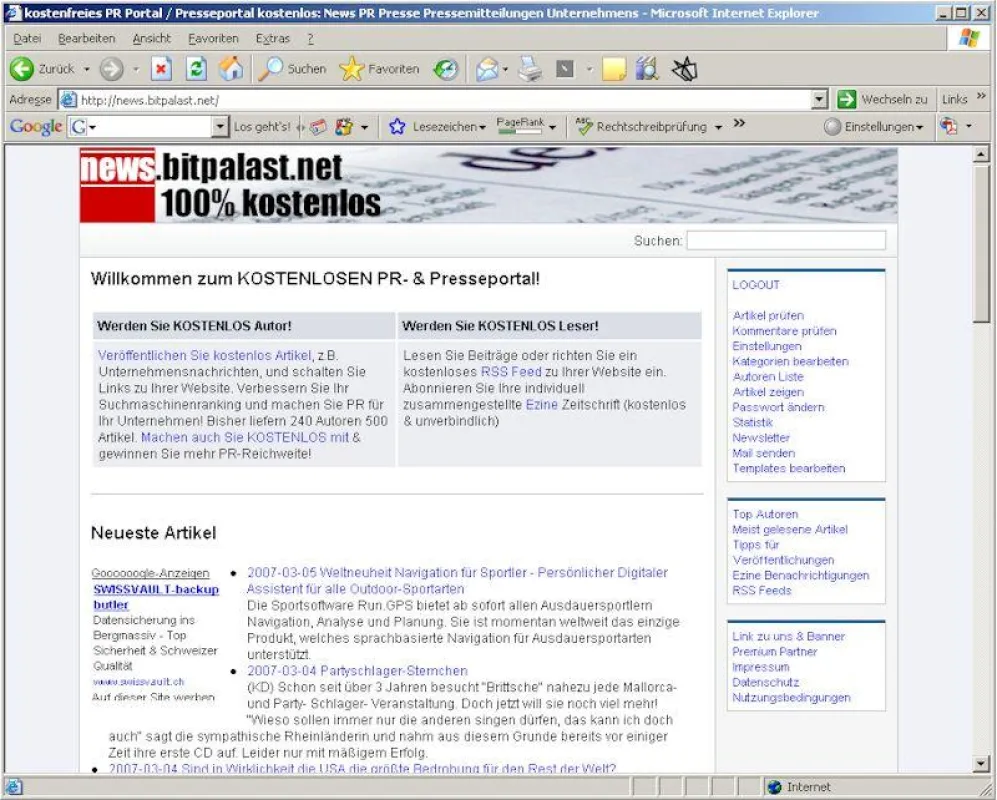Click the Google toolbar news card icon

coord(319,127)
